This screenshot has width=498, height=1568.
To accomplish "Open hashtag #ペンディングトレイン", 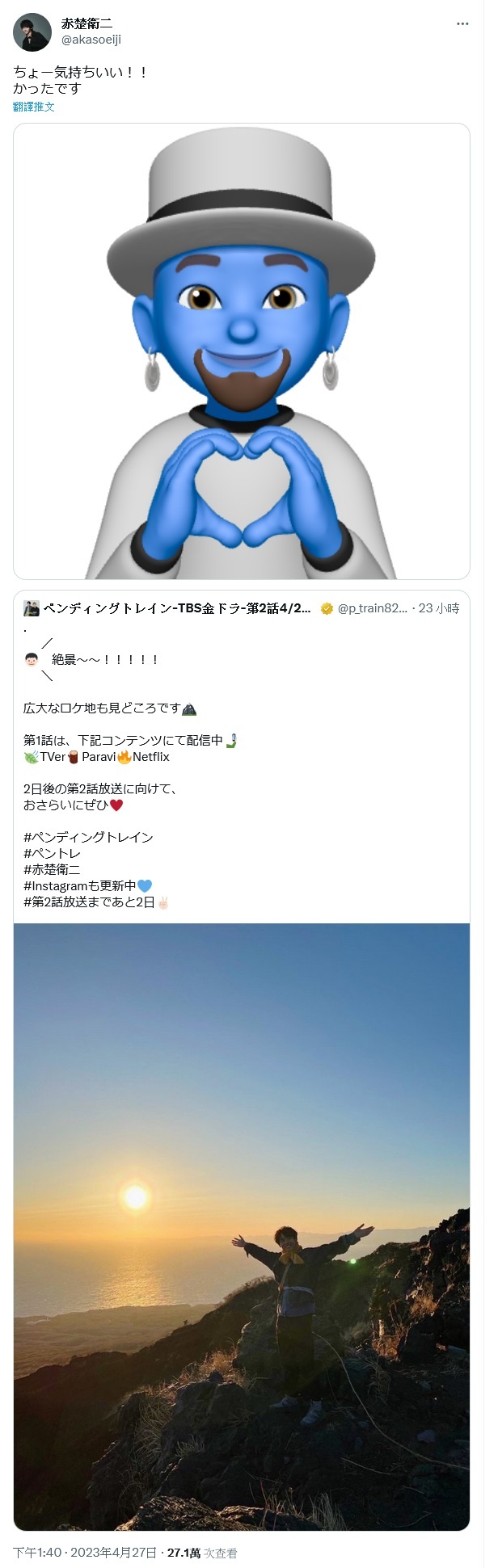I will tap(88, 837).
